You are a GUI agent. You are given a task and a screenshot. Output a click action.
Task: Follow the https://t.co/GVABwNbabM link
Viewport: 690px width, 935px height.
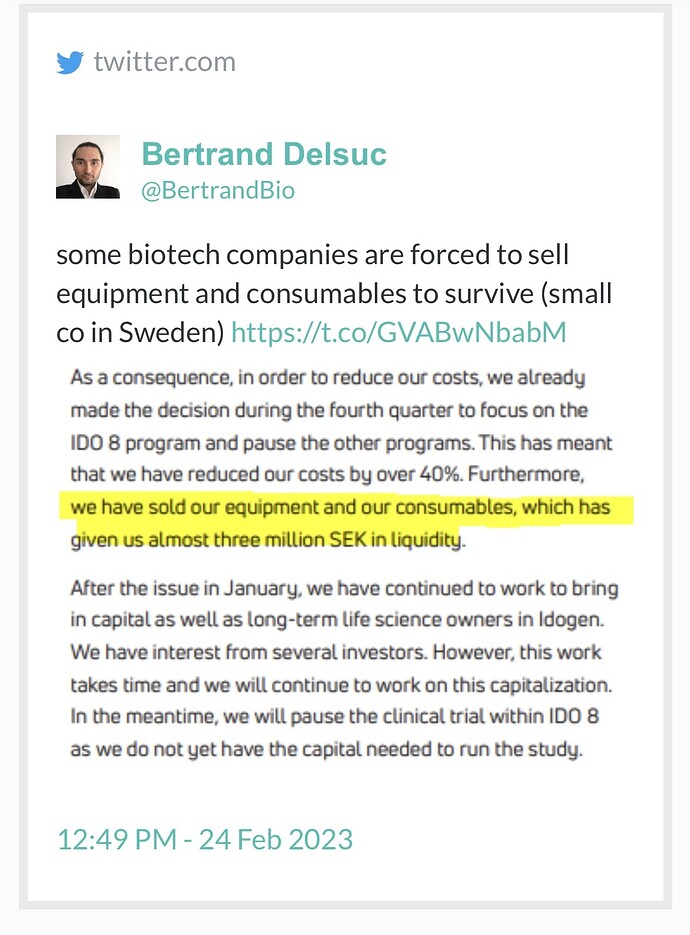(398, 332)
